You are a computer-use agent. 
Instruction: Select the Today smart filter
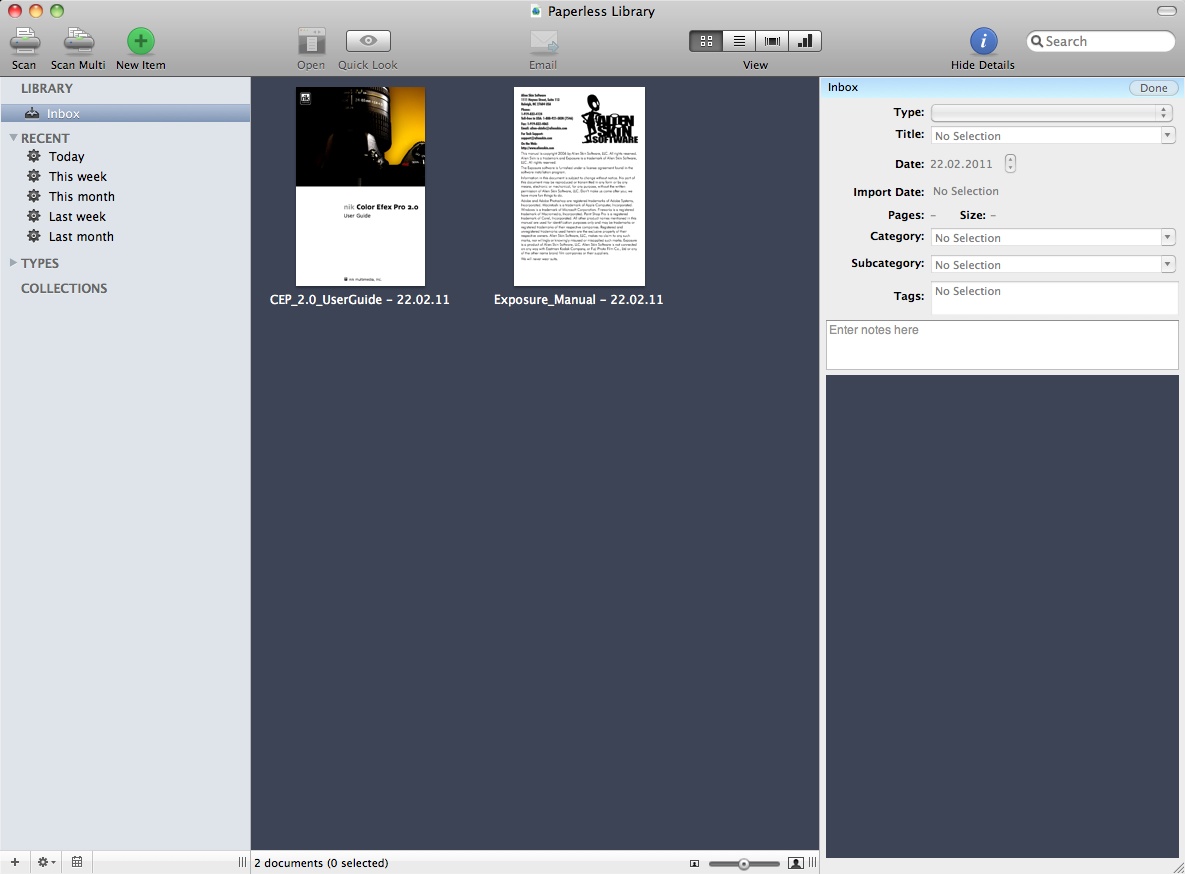pyautogui.click(x=67, y=157)
